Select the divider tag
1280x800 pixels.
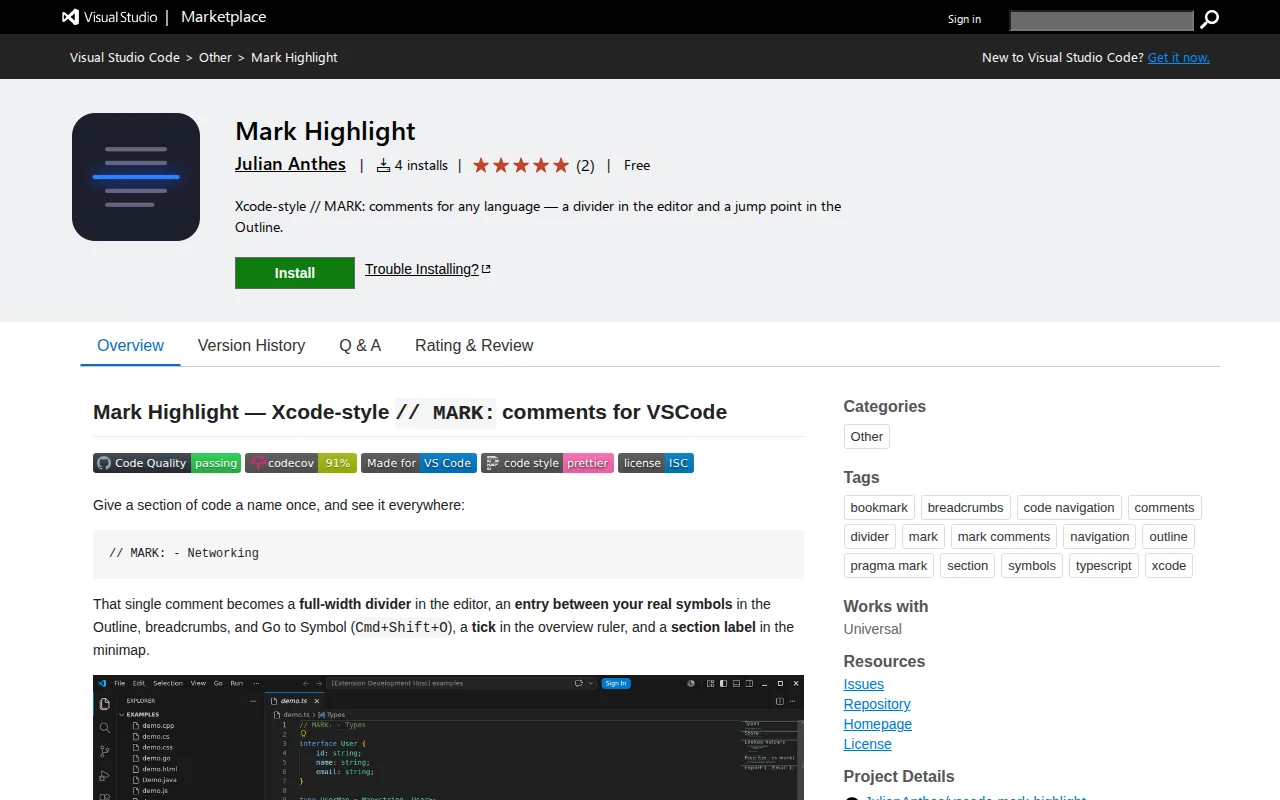click(870, 536)
